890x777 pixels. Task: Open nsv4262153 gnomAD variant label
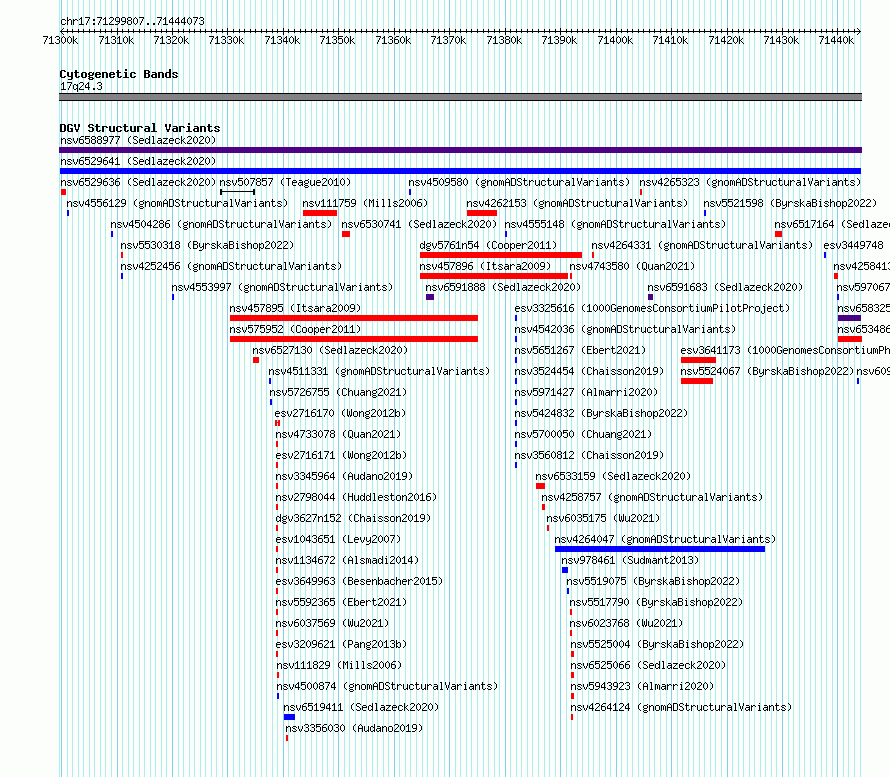pos(577,203)
